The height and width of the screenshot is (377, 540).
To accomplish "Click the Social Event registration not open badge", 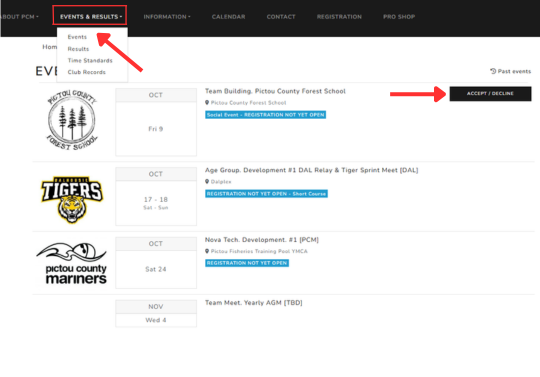I will [266, 115].
